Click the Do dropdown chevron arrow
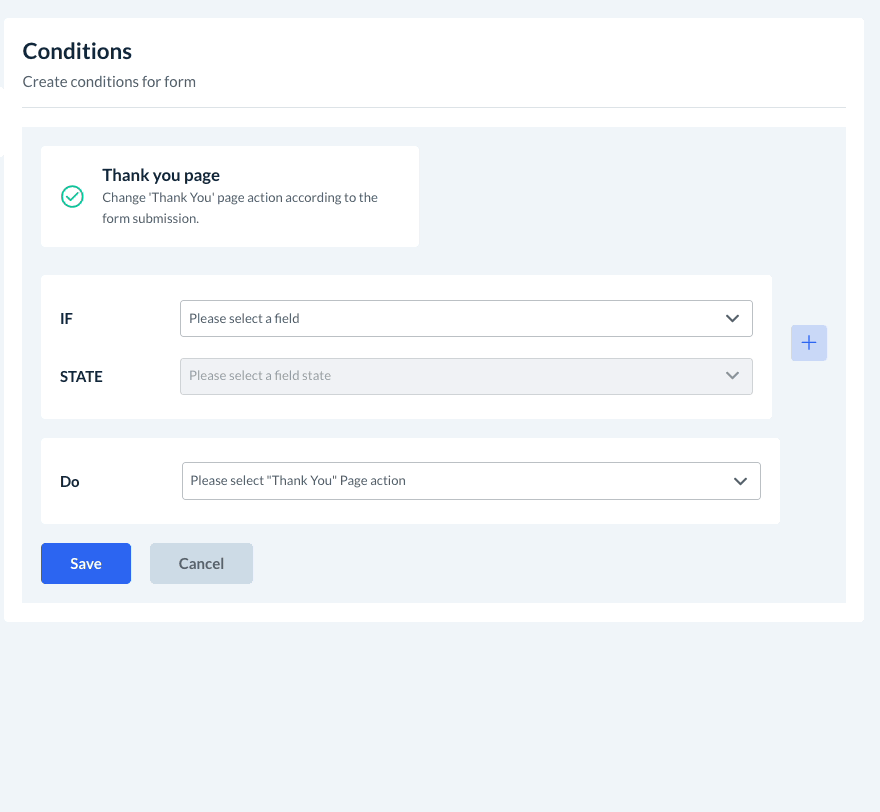 tap(740, 481)
